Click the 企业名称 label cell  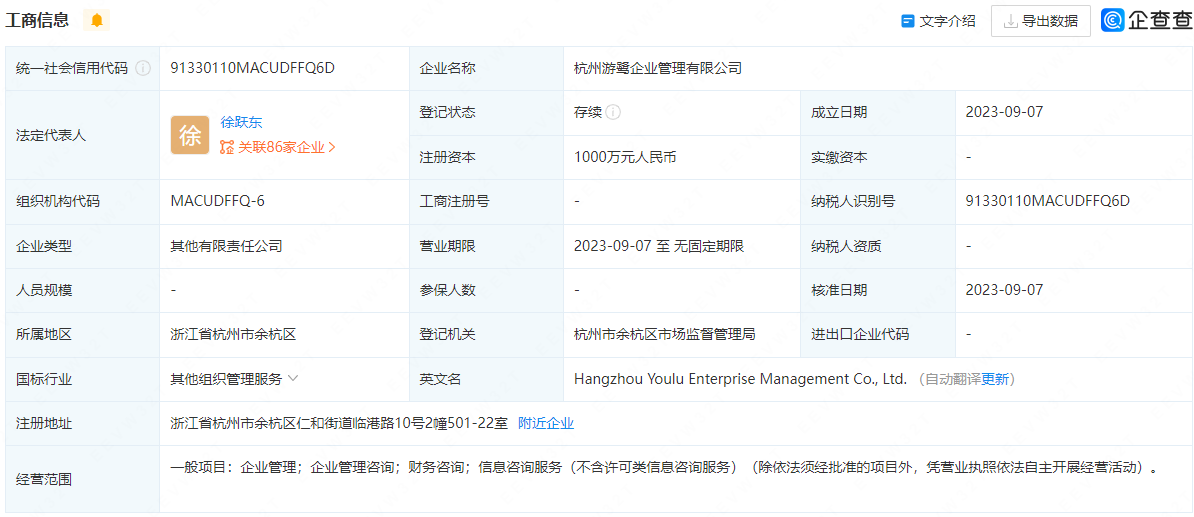pyautogui.click(x=487, y=69)
